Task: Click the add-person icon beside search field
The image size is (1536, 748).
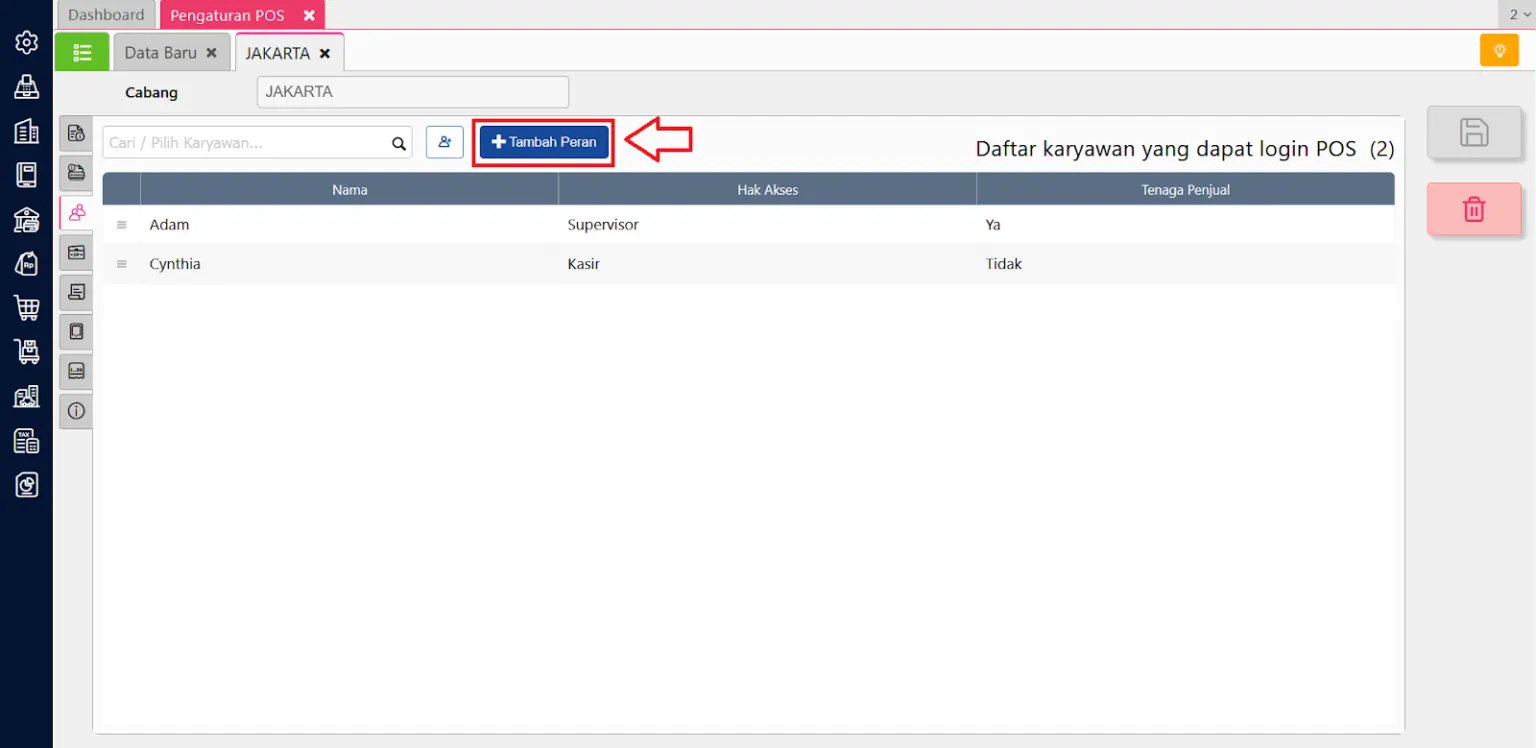Action: [444, 142]
